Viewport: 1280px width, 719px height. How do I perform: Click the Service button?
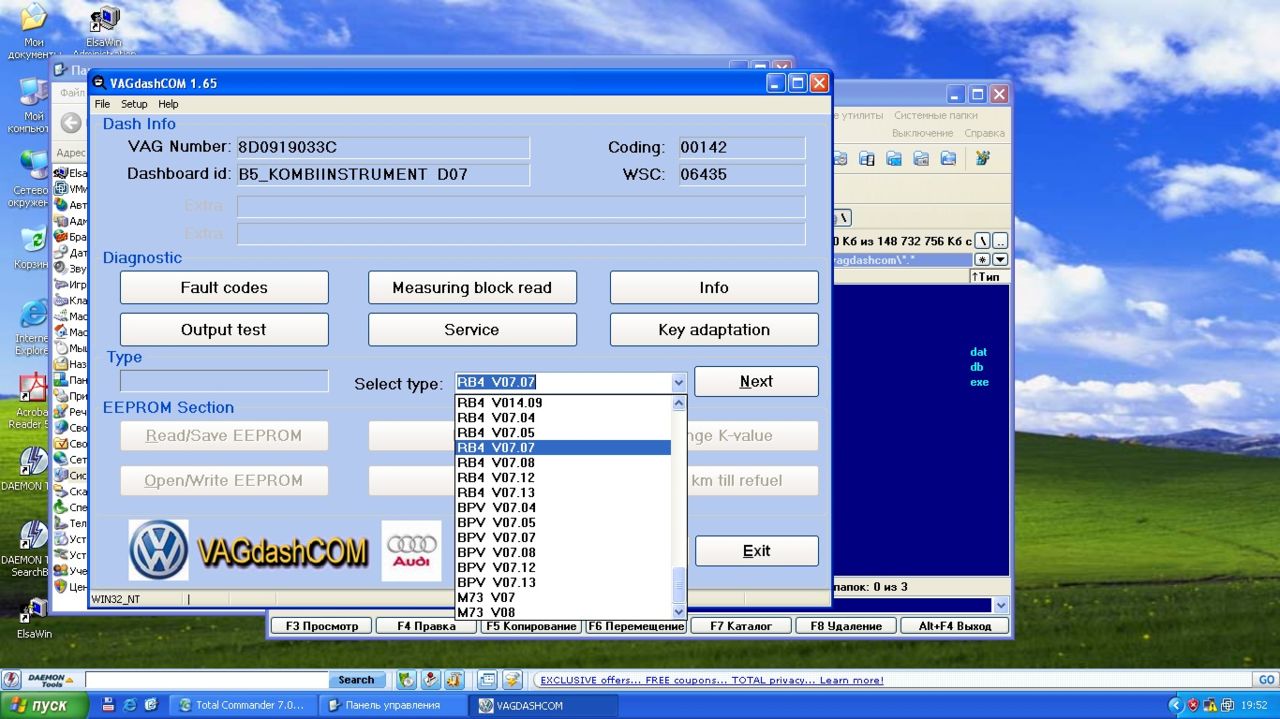(x=472, y=329)
